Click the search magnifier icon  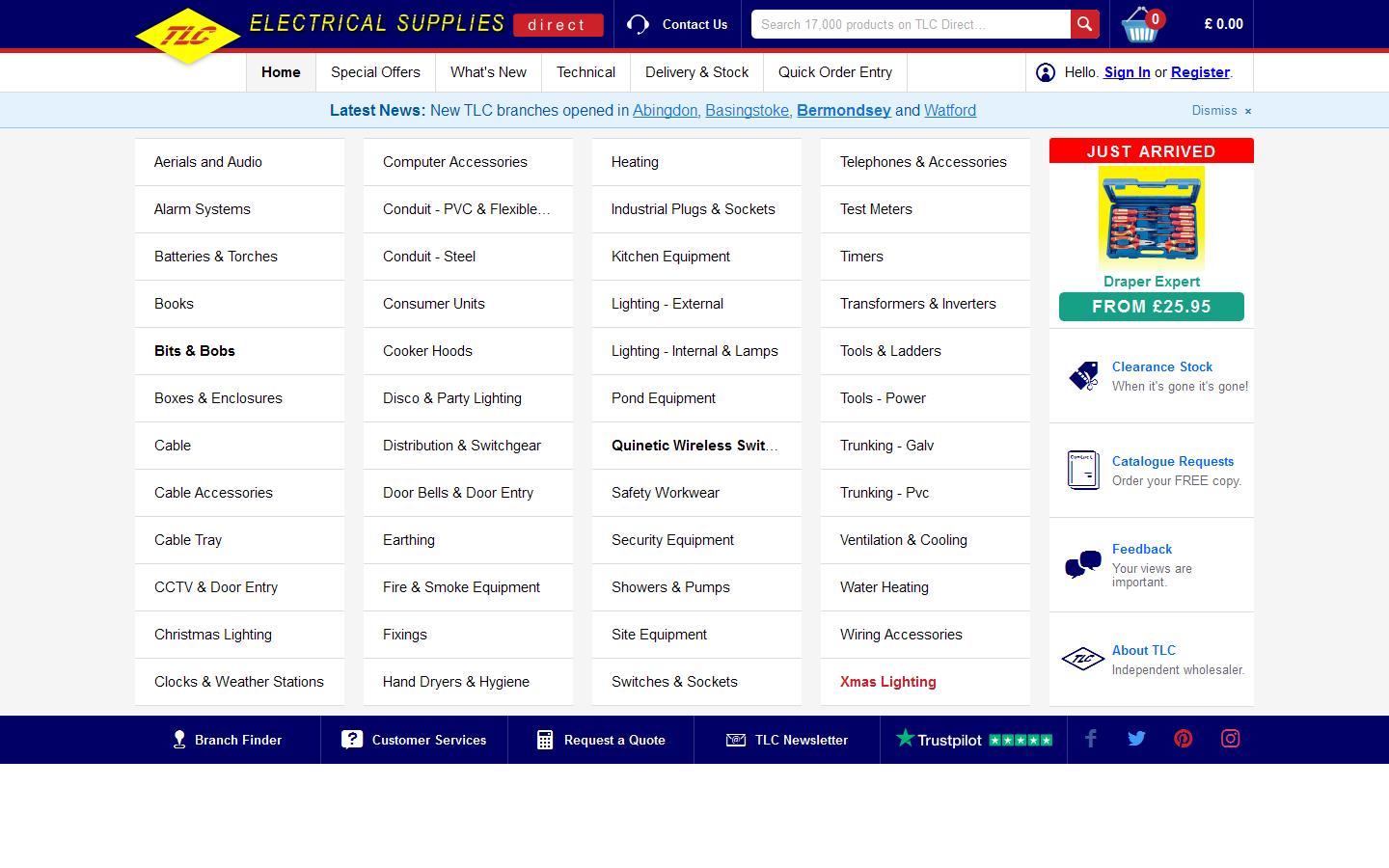tap(1083, 24)
